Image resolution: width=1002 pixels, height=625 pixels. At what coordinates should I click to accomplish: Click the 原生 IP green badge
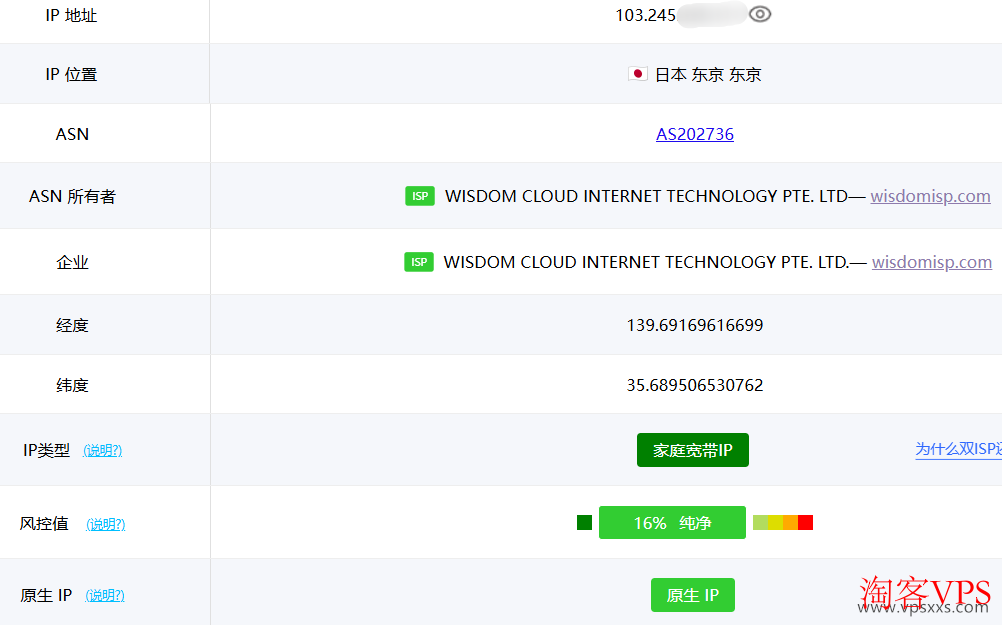pos(692,595)
